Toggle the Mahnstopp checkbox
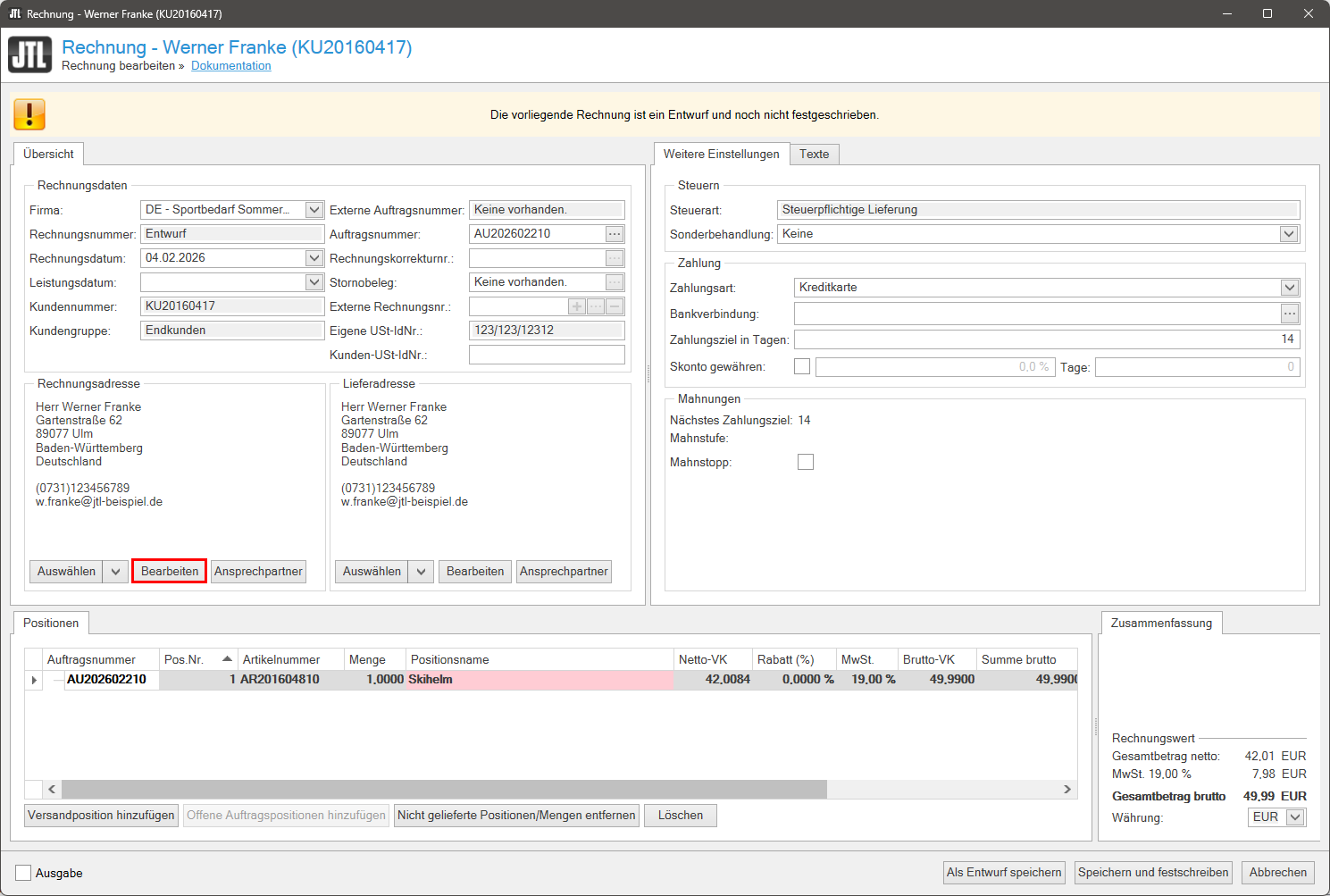Screen dimensions: 1330x896 point(806,462)
